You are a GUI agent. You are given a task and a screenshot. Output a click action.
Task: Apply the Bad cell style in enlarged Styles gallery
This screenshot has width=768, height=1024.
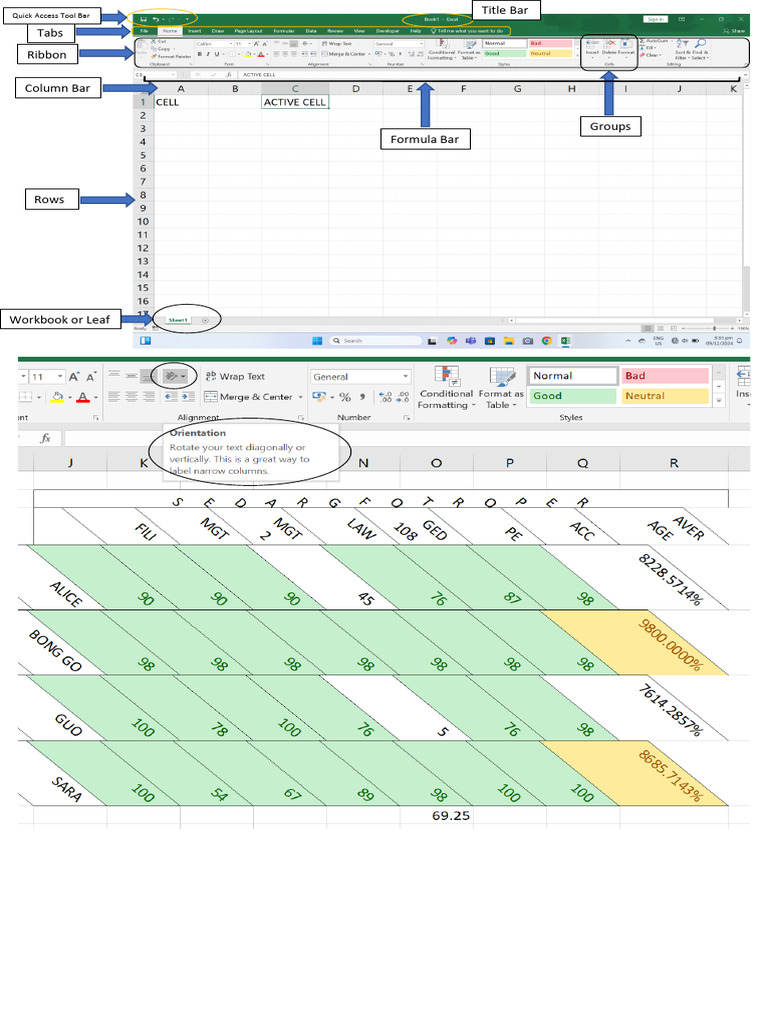tap(663, 376)
